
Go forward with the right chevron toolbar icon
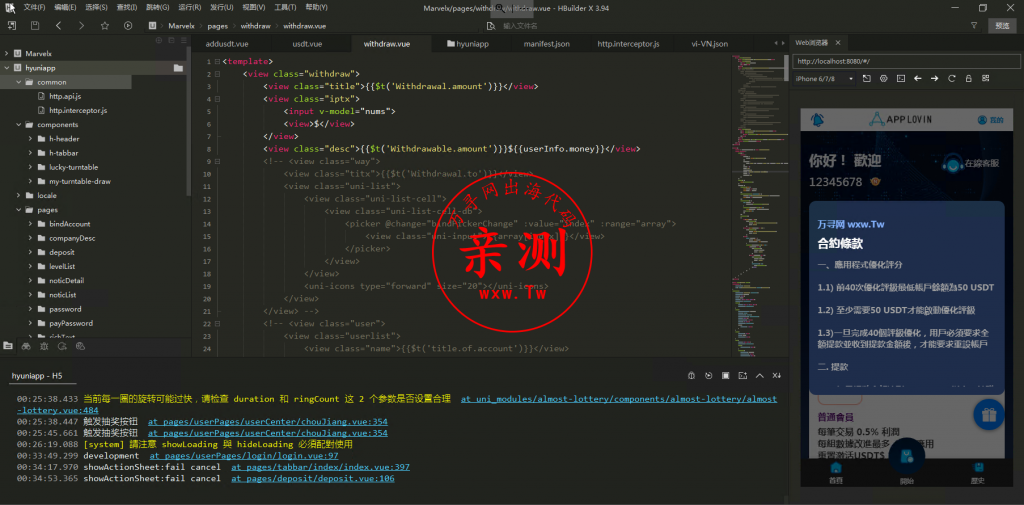[81, 25]
